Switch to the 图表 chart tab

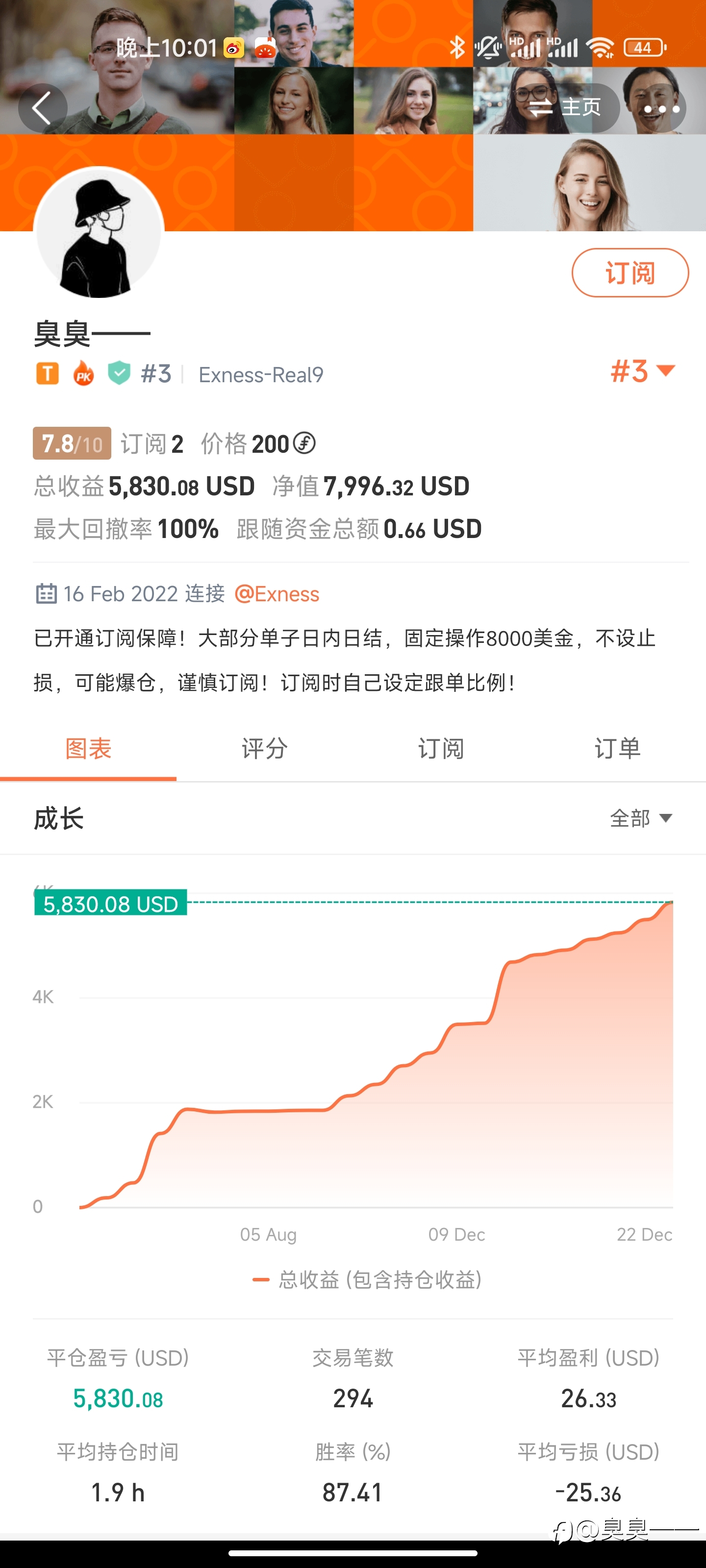click(x=88, y=749)
